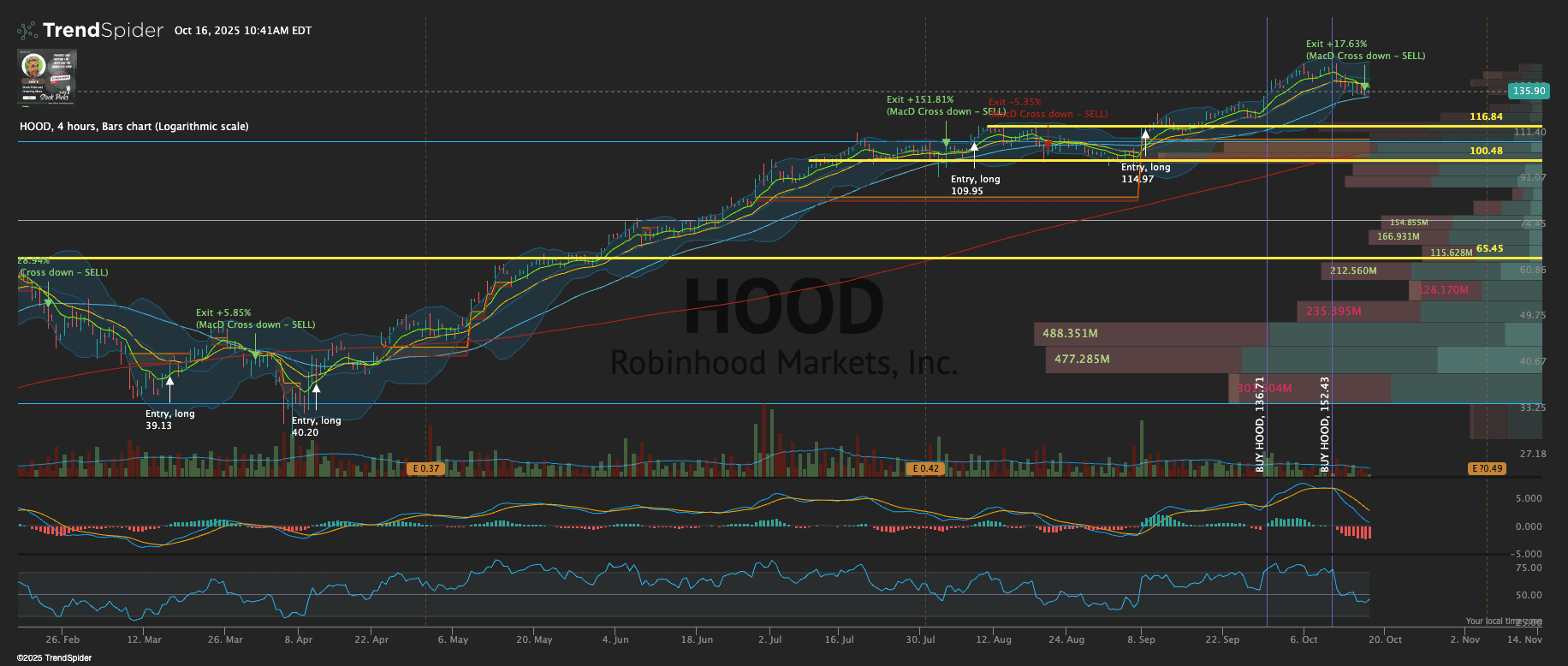1568x666 pixels.
Task: Click the TrendSpider spider logo icon
Action: [x=27, y=31]
